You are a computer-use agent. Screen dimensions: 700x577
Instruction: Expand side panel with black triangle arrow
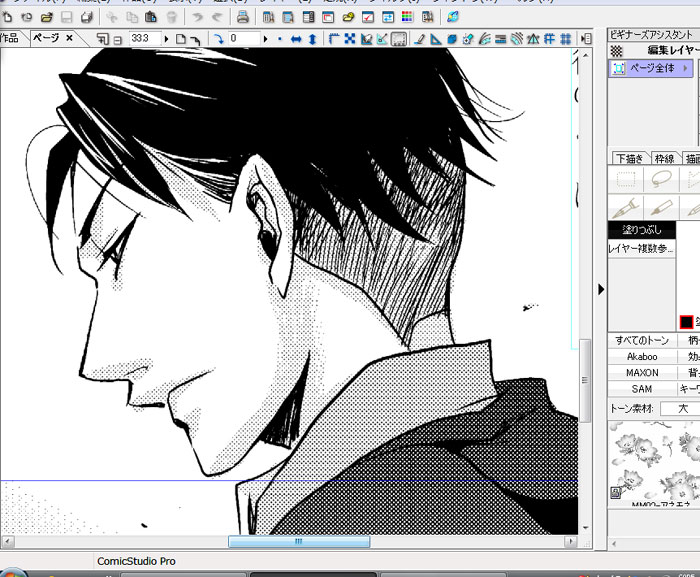pos(601,289)
